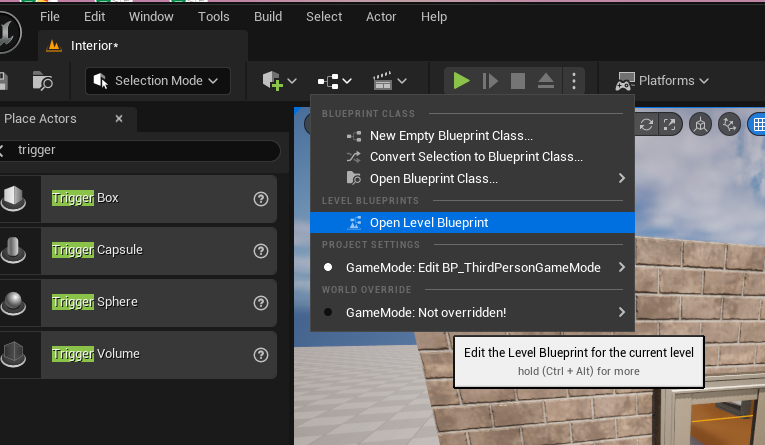
Task: Open the File menu
Action: tap(50, 17)
